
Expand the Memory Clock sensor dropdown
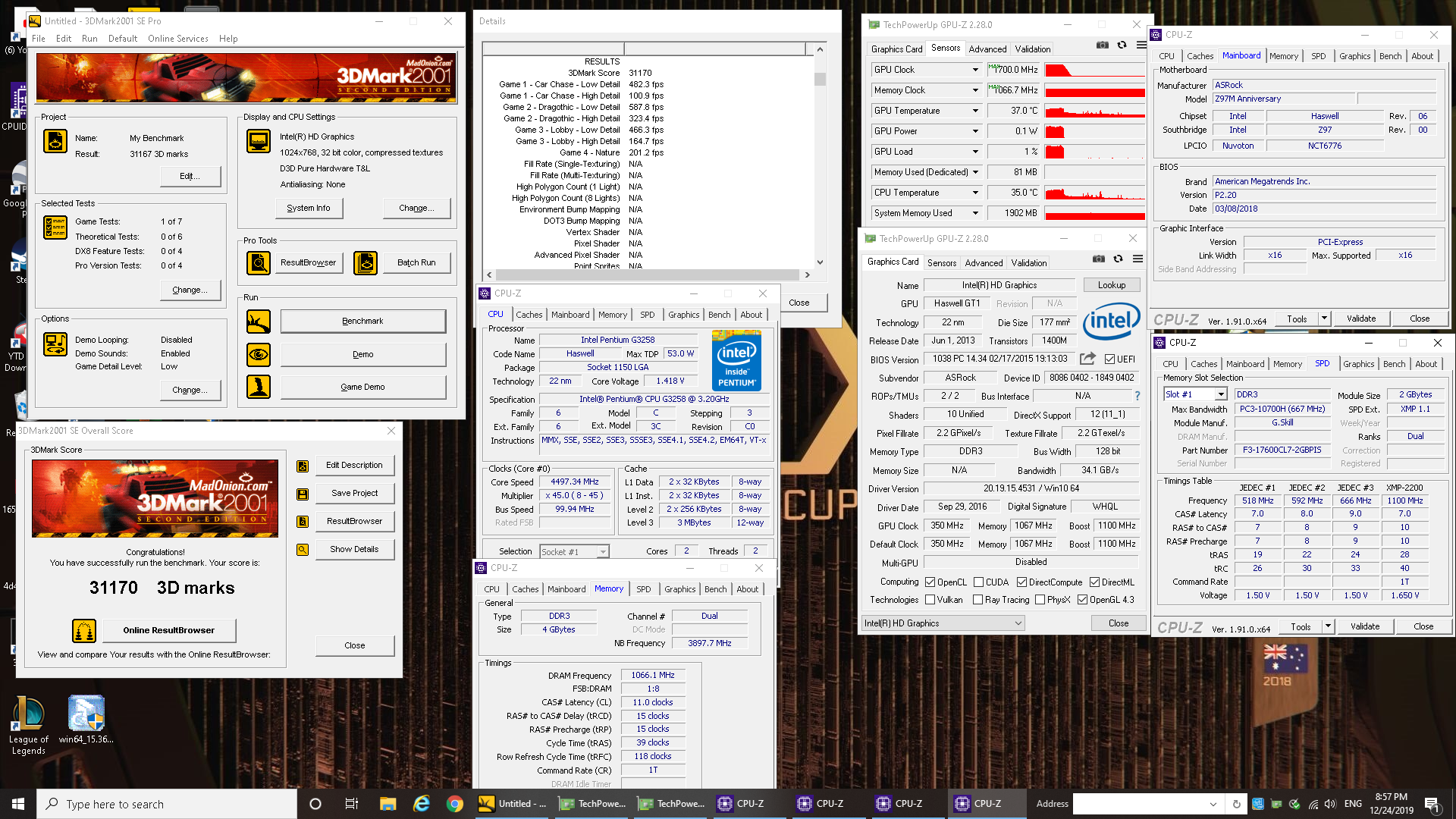point(975,90)
